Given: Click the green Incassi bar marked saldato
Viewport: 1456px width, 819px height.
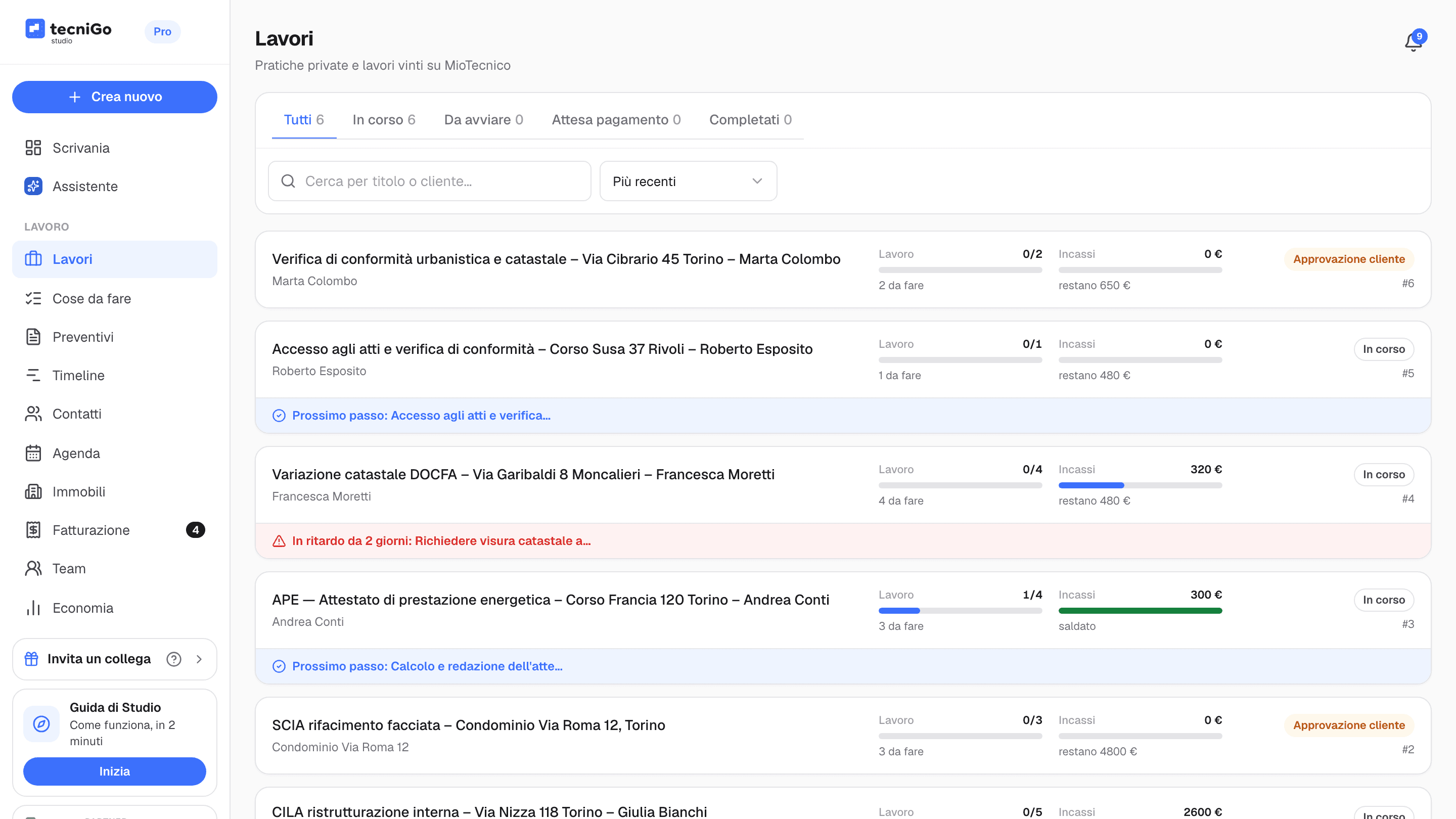Looking at the screenshot, I should 1140,611.
